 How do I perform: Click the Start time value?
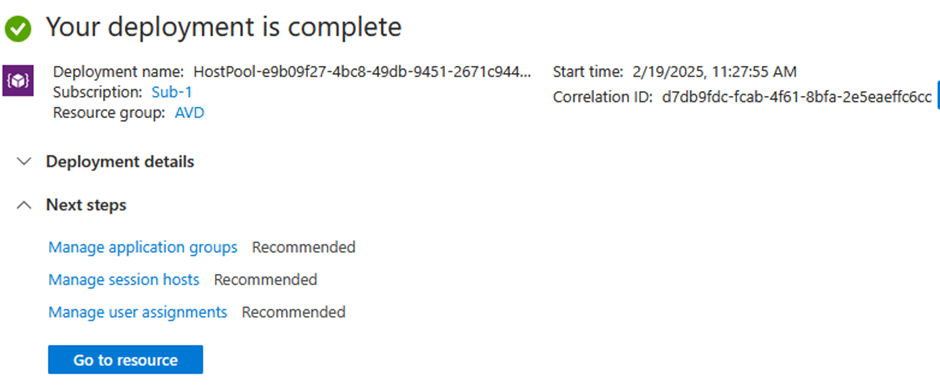point(714,73)
